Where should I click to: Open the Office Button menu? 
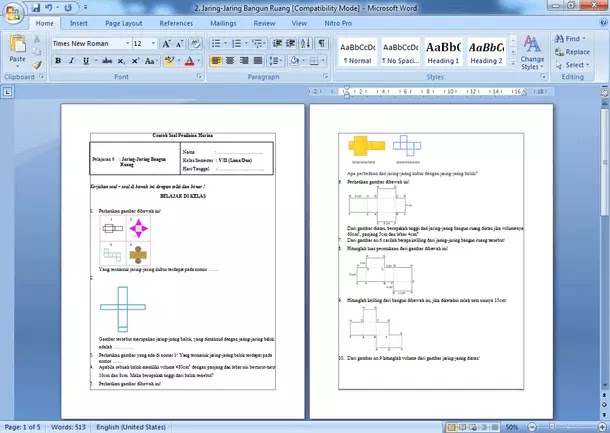[13, 14]
